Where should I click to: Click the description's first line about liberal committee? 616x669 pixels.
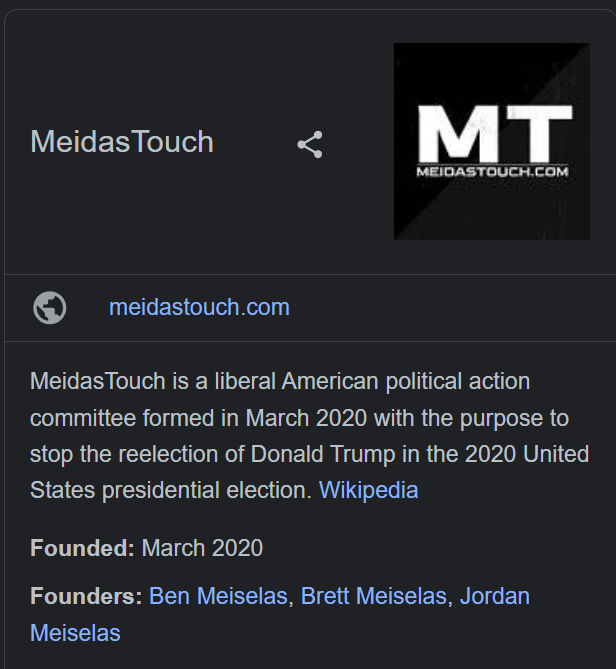pos(280,381)
